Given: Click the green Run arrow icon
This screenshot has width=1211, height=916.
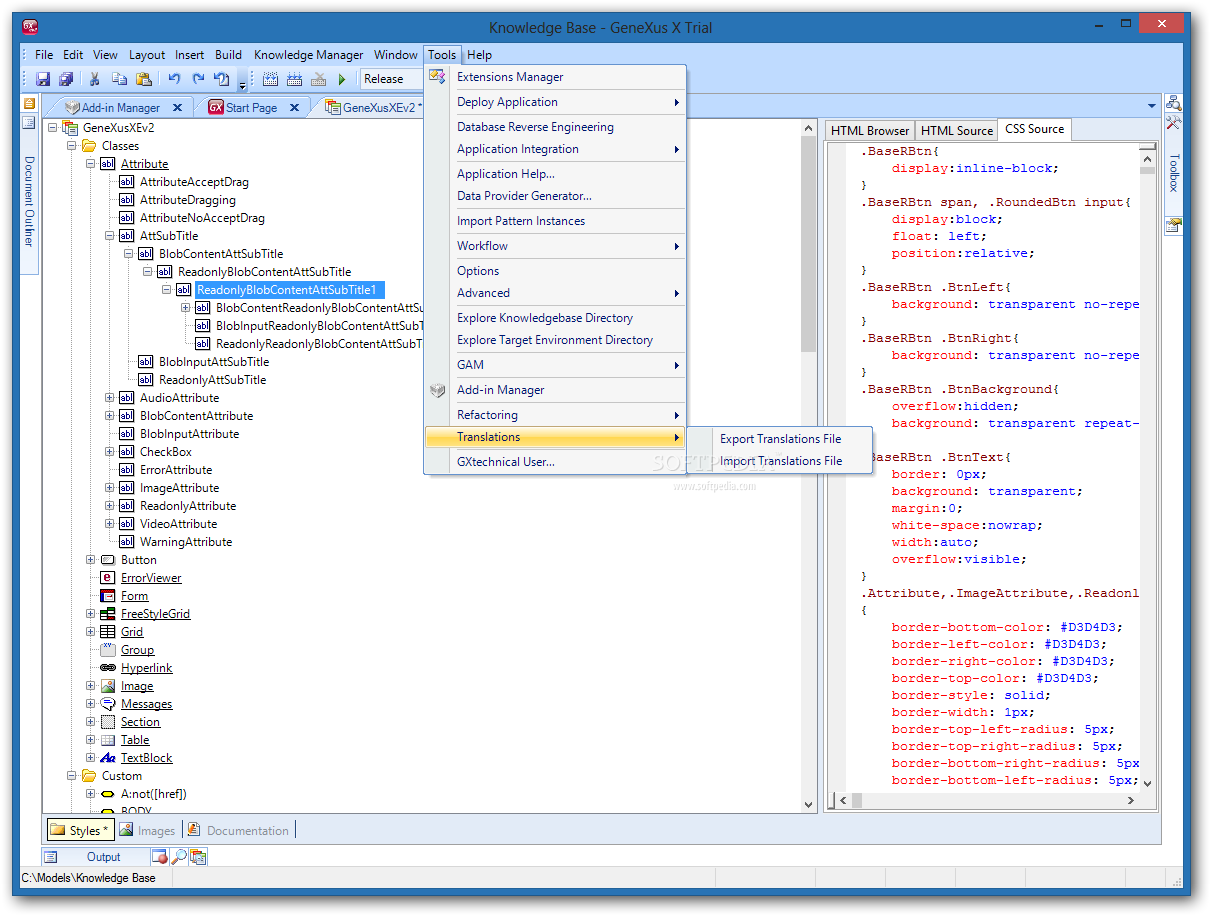Looking at the screenshot, I should pyautogui.click(x=342, y=79).
